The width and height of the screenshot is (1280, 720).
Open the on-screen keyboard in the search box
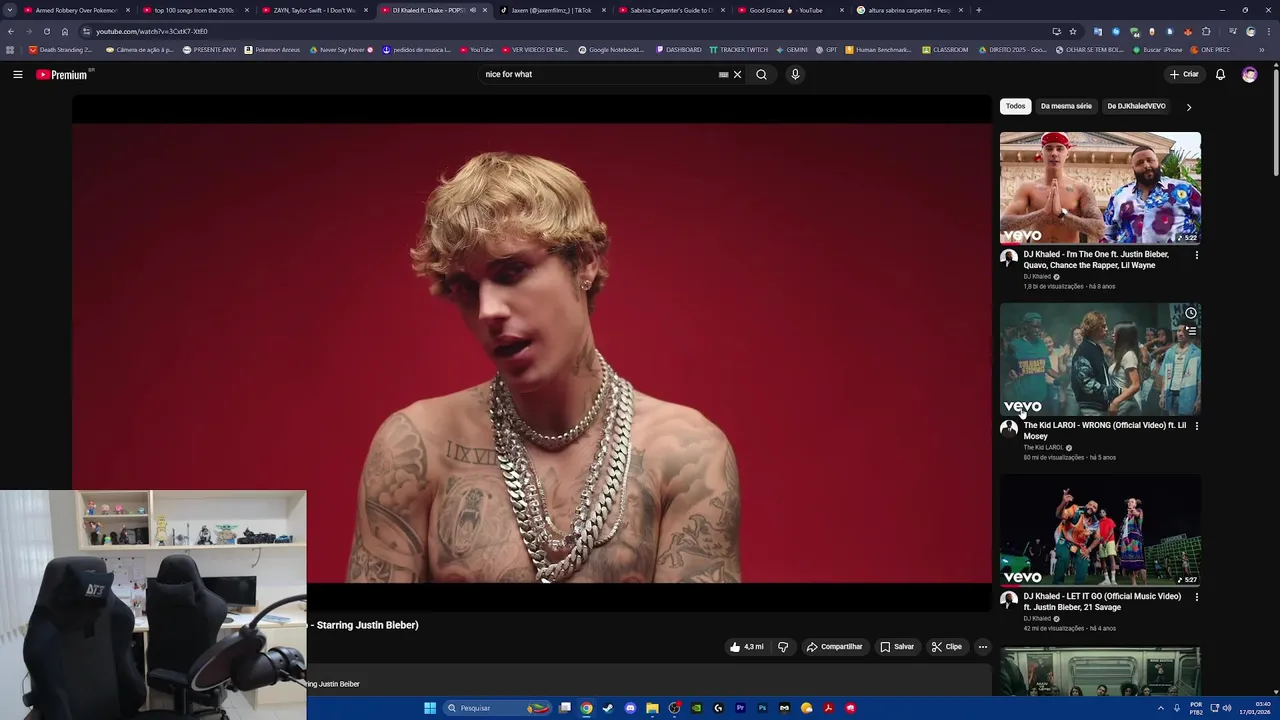(724, 74)
